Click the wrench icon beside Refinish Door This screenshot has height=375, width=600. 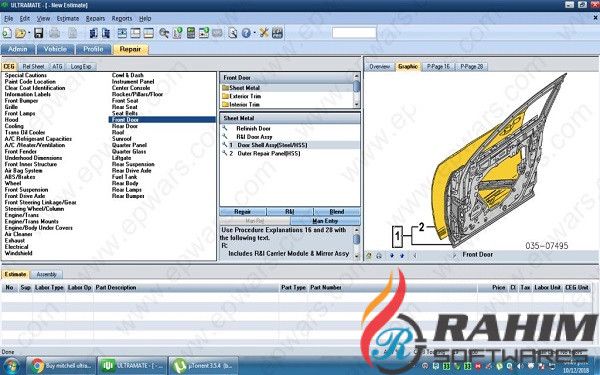tap(225, 128)
